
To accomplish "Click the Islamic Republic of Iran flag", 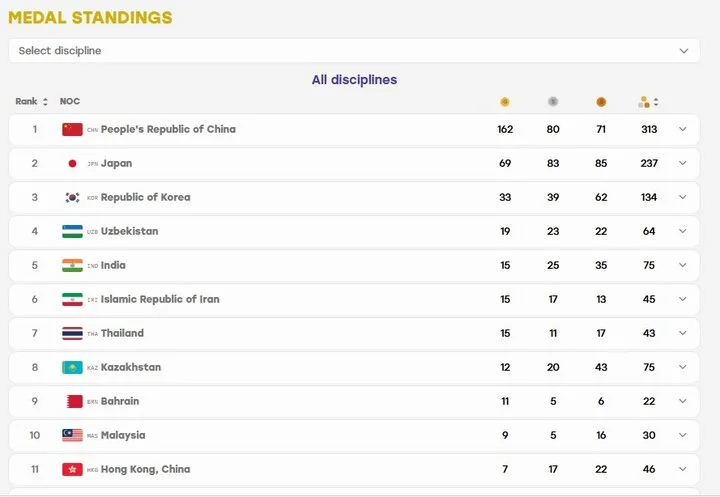I will click(72, 299).
